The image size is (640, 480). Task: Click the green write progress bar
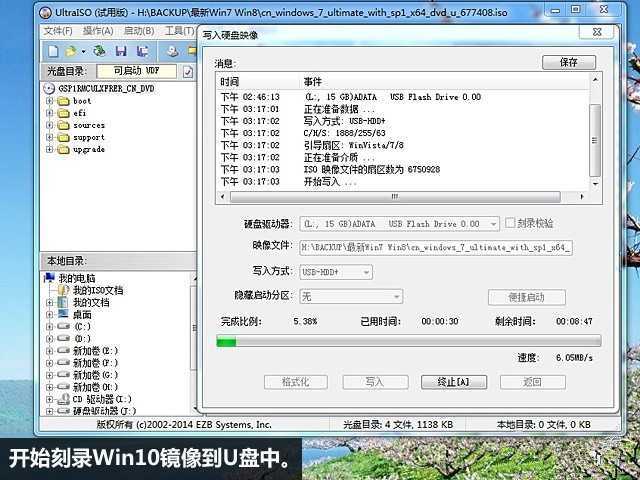coord(408,341)
